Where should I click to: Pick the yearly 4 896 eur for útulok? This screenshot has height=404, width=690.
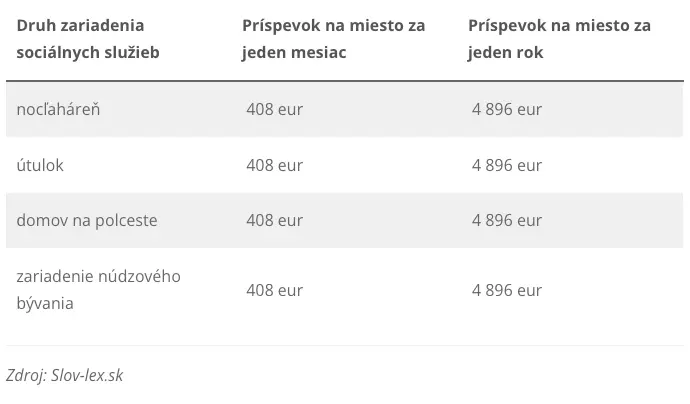click(x=507, y=165)
